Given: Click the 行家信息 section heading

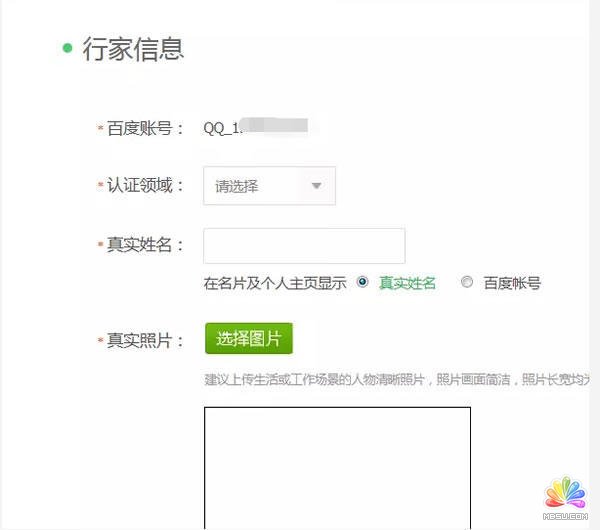Looking at the screenshot, I should (x=133, y=49).
